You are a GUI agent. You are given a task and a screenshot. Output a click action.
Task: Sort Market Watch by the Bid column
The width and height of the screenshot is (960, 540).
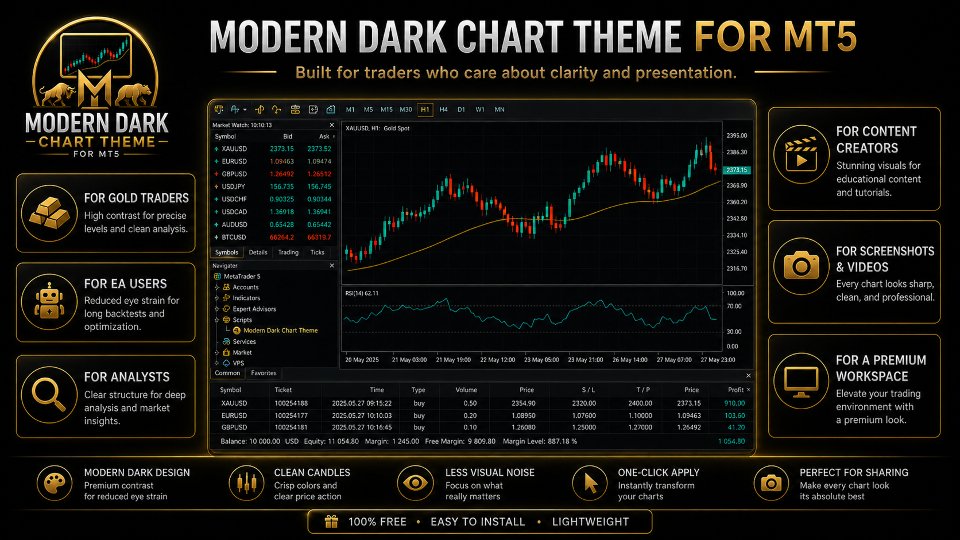[x=287, y=137]
